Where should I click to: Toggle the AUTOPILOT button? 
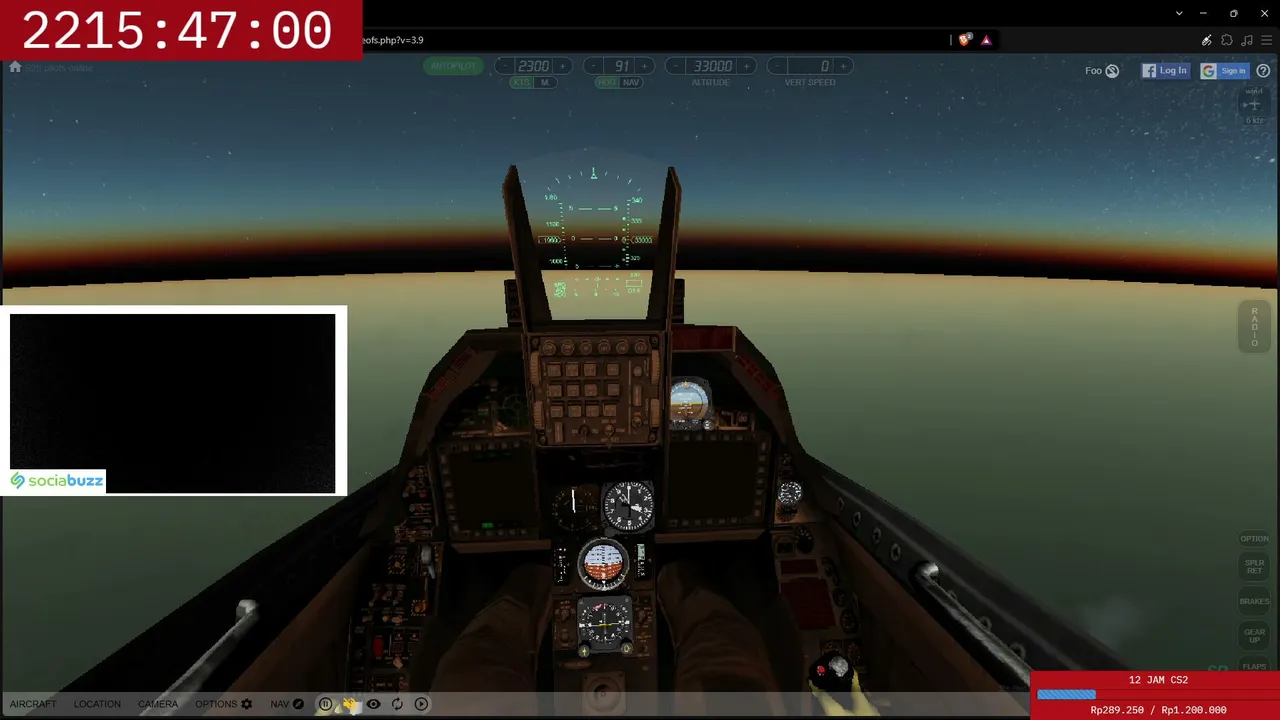(453, 66)
